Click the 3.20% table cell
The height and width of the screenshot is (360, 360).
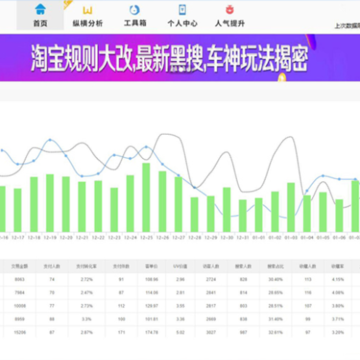tap(338, 332)
